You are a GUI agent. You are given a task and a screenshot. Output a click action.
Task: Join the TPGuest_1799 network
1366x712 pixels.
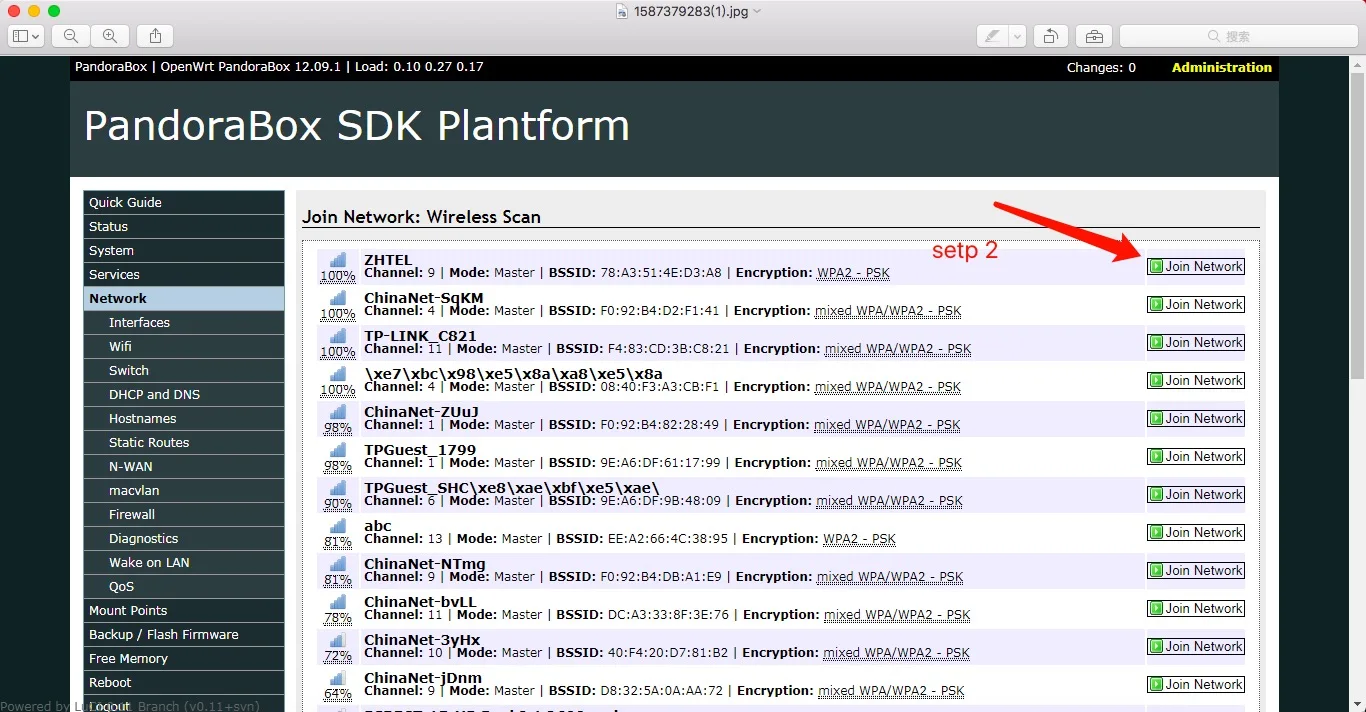pos(1196,456)
